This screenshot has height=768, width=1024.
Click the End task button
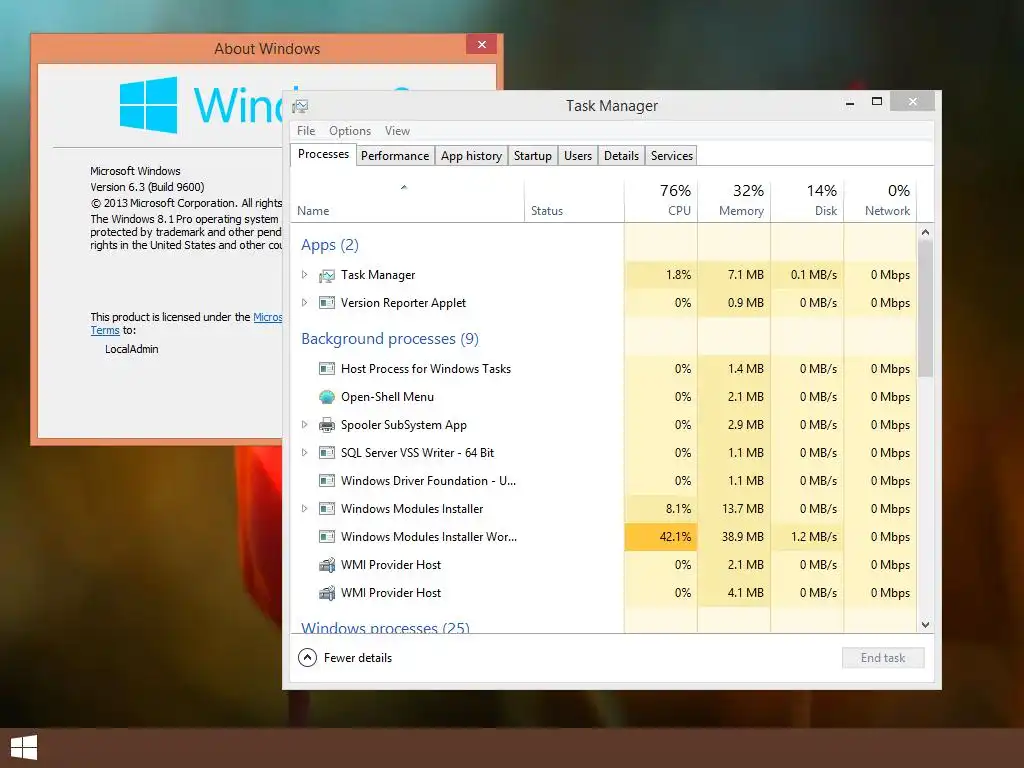[x=883, y=658]
